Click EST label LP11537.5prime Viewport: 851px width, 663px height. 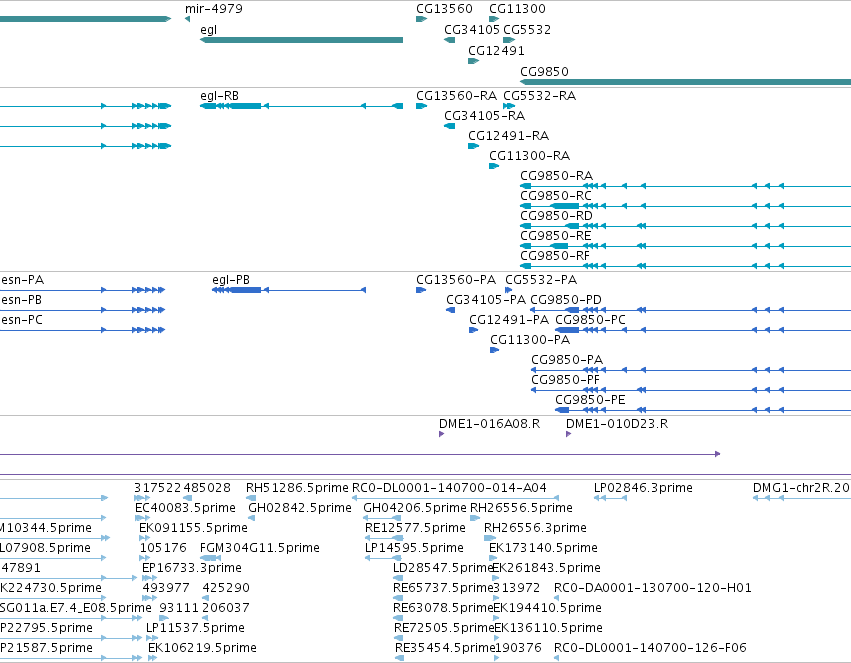pos(195,628)
